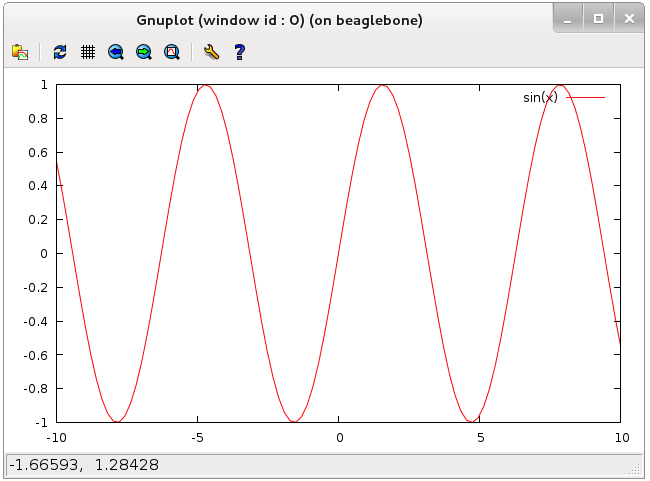Click the y-axis label -0.8
This screenshot has width=650, height=481.
35,389
